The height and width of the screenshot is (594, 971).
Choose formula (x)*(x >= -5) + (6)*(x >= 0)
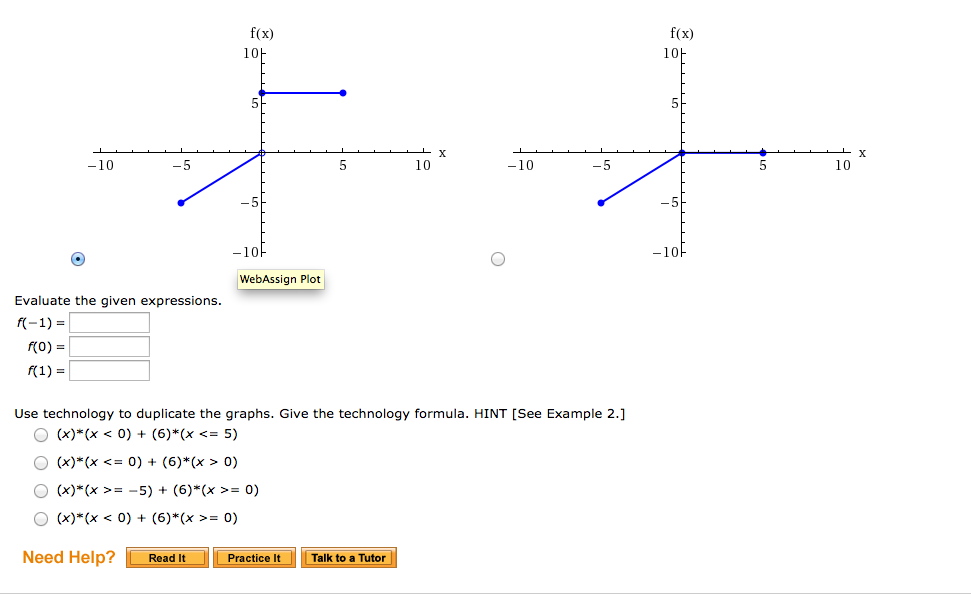(41, 490)
